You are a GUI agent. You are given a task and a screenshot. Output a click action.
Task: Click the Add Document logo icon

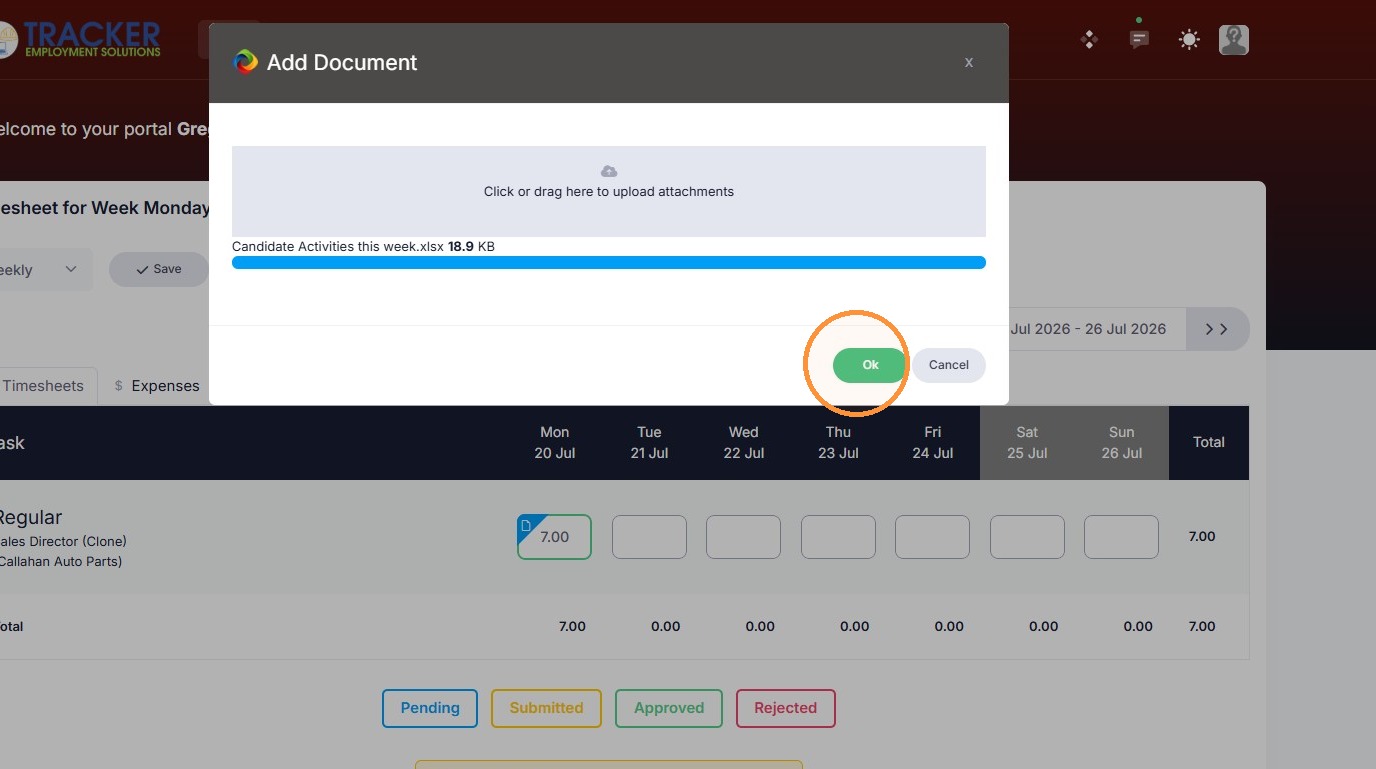click(x=245, y=62)
